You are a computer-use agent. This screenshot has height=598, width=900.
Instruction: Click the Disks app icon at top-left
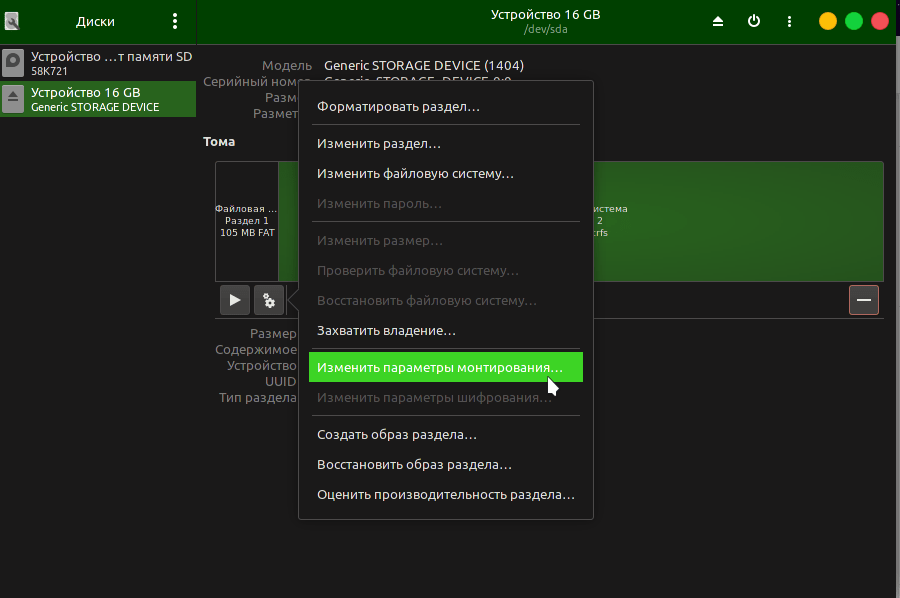coord(13,21)
